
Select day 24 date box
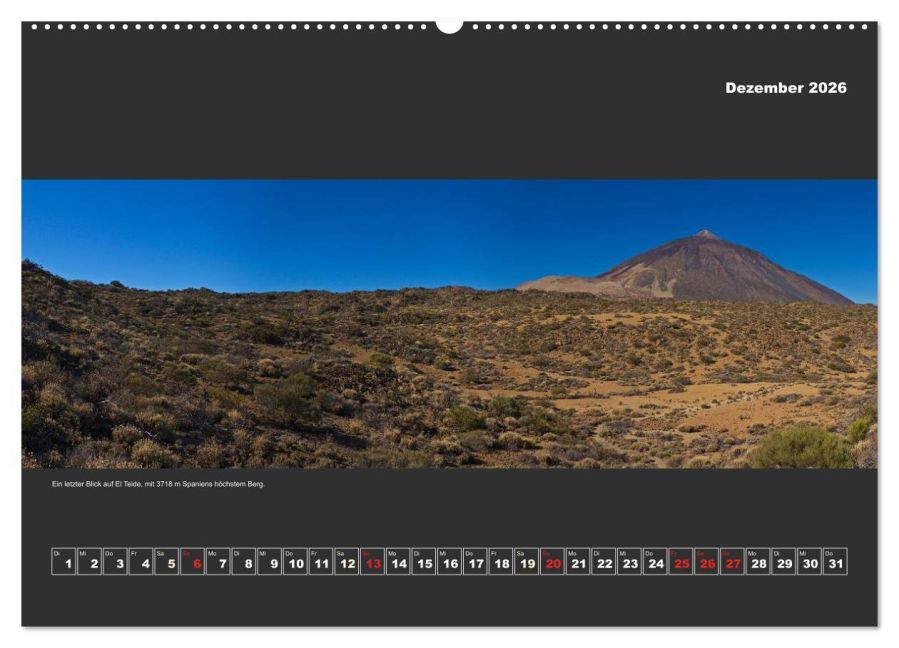[655, 561]
